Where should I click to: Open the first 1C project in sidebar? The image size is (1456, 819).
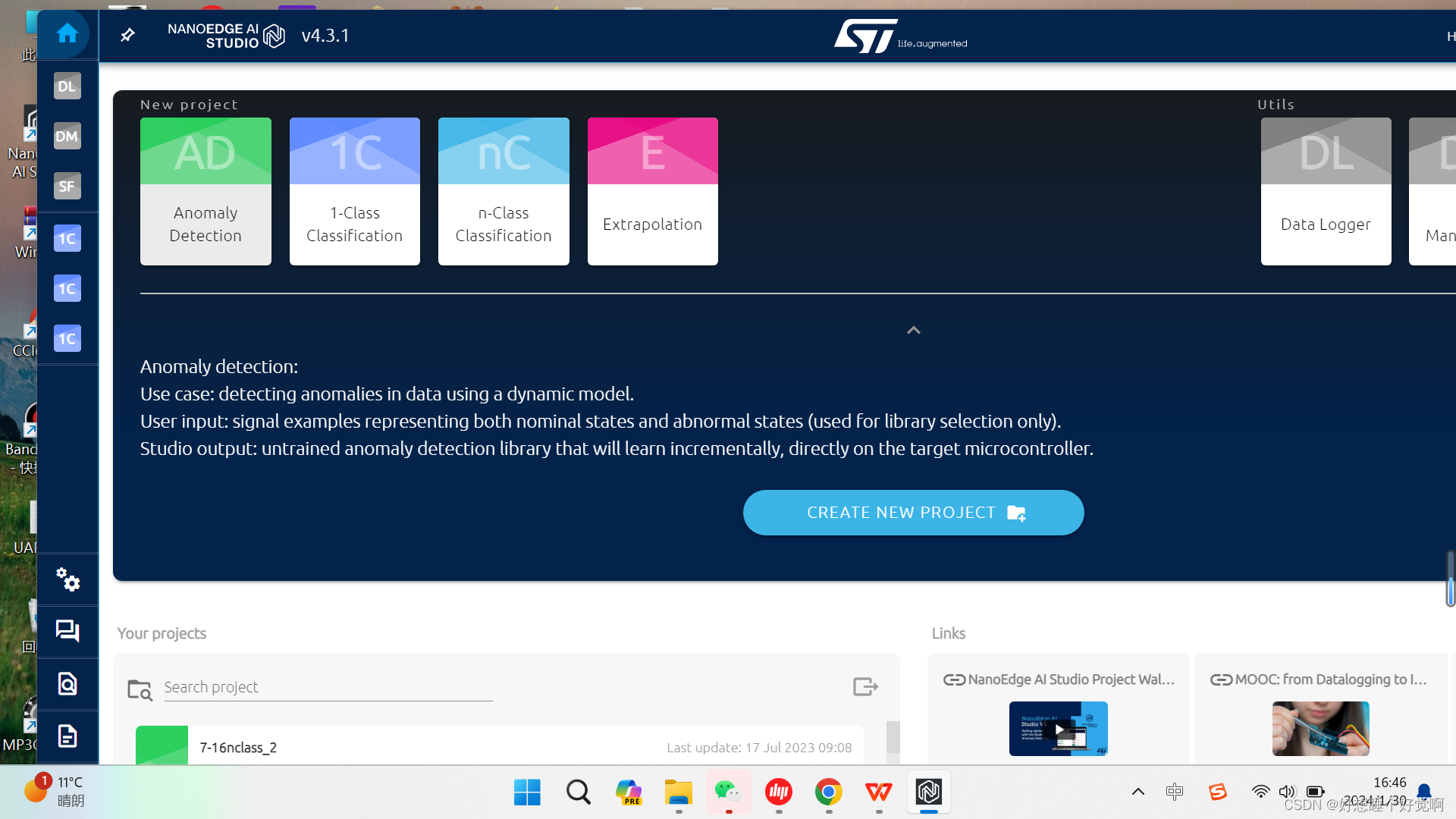(x=67, y=239)
